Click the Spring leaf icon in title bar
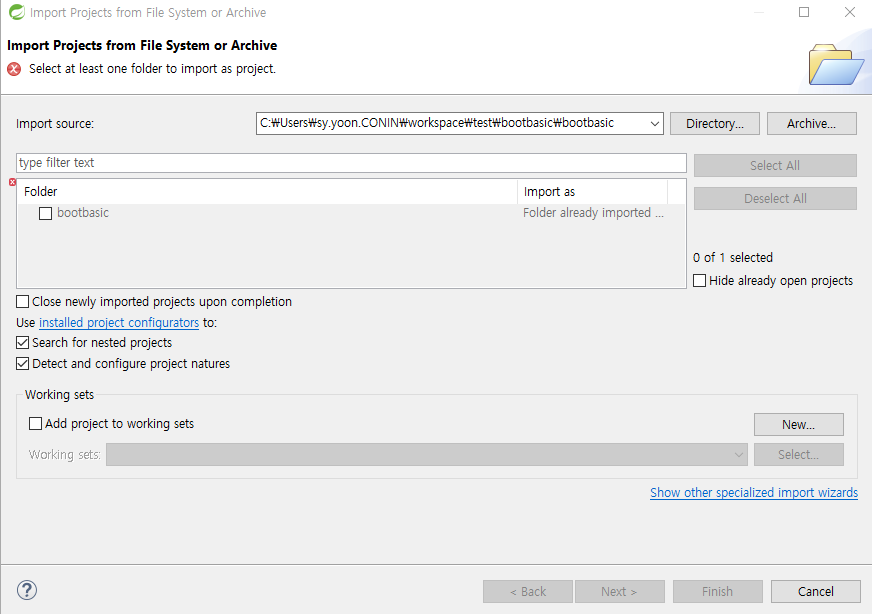Viewport: 872px width, 614px height. (x=17, y=12)
